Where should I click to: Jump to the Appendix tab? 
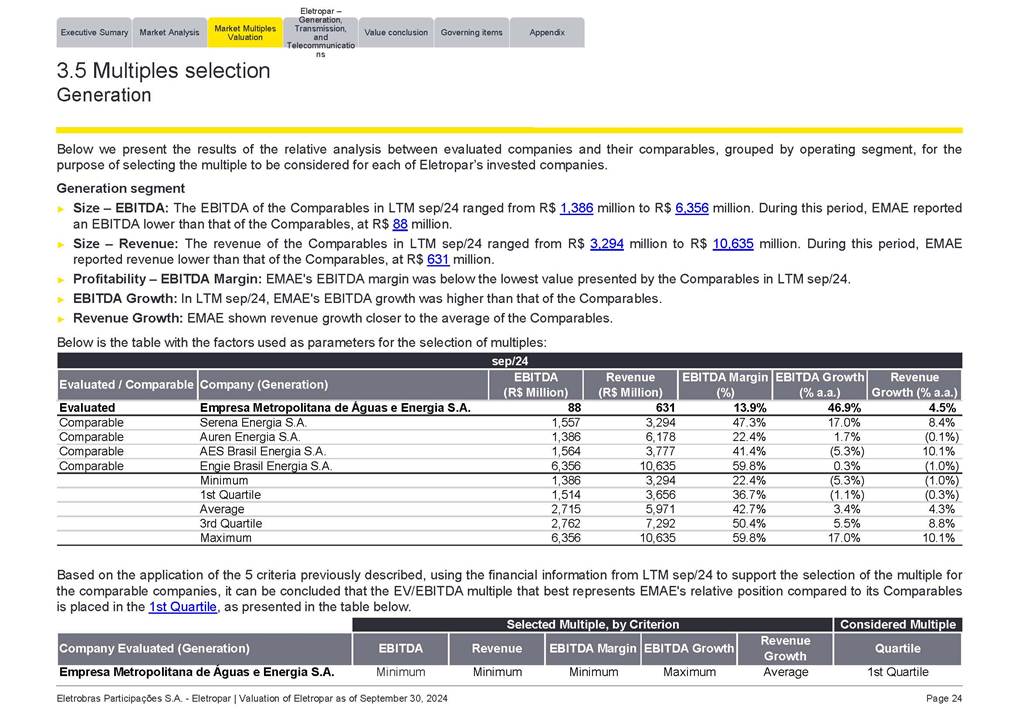click(547, 32)
